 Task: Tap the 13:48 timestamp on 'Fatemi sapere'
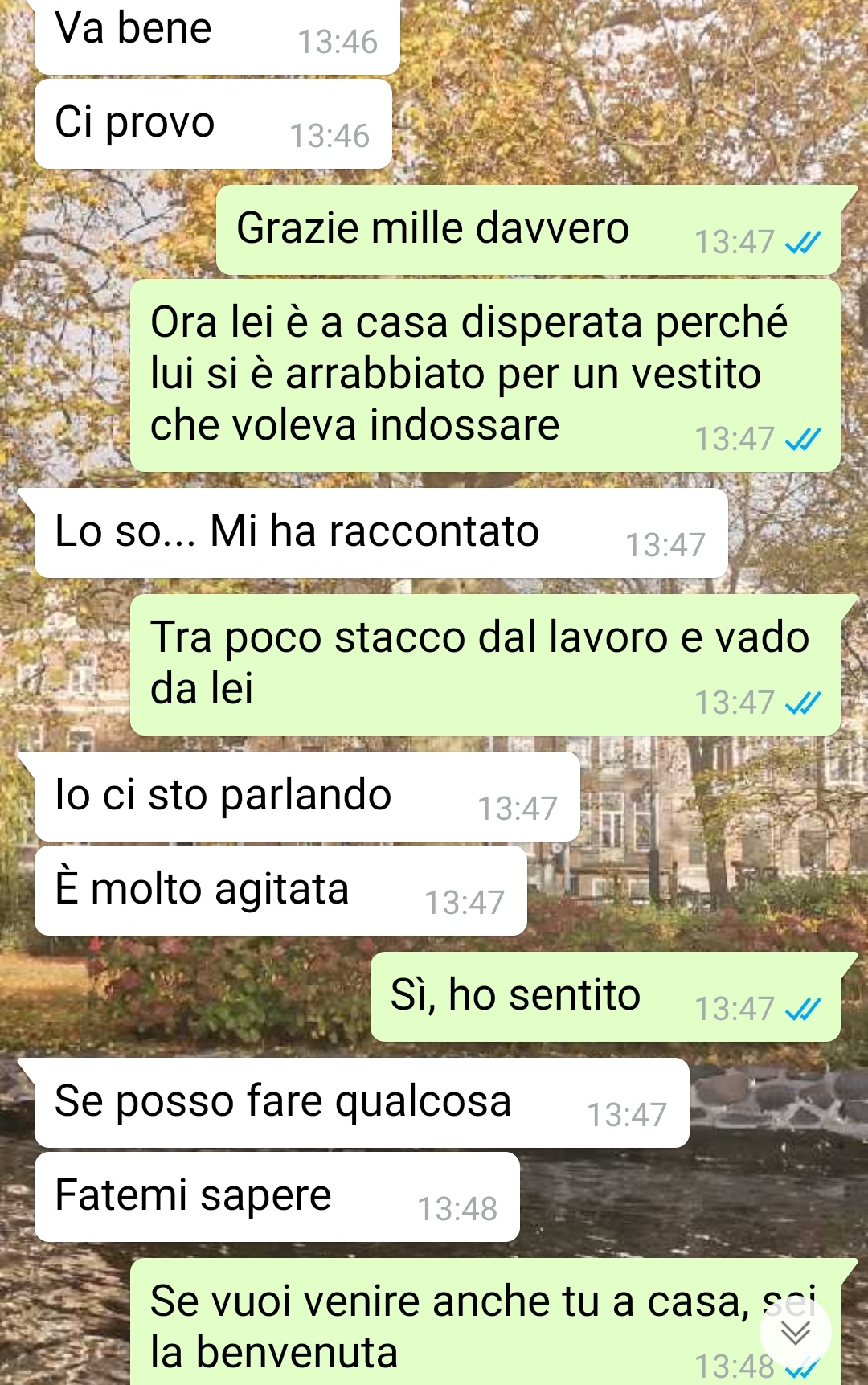457,1209
